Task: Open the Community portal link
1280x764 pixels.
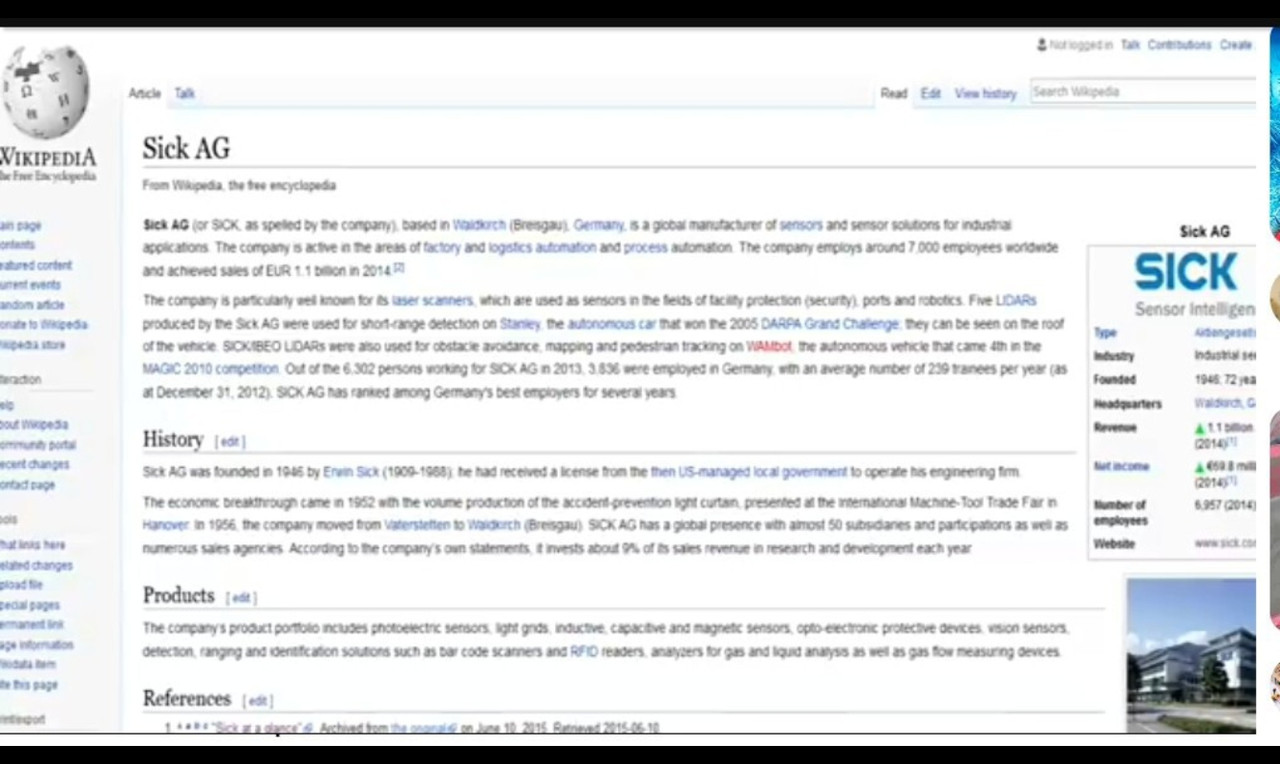Action: (x=37, y=445)
